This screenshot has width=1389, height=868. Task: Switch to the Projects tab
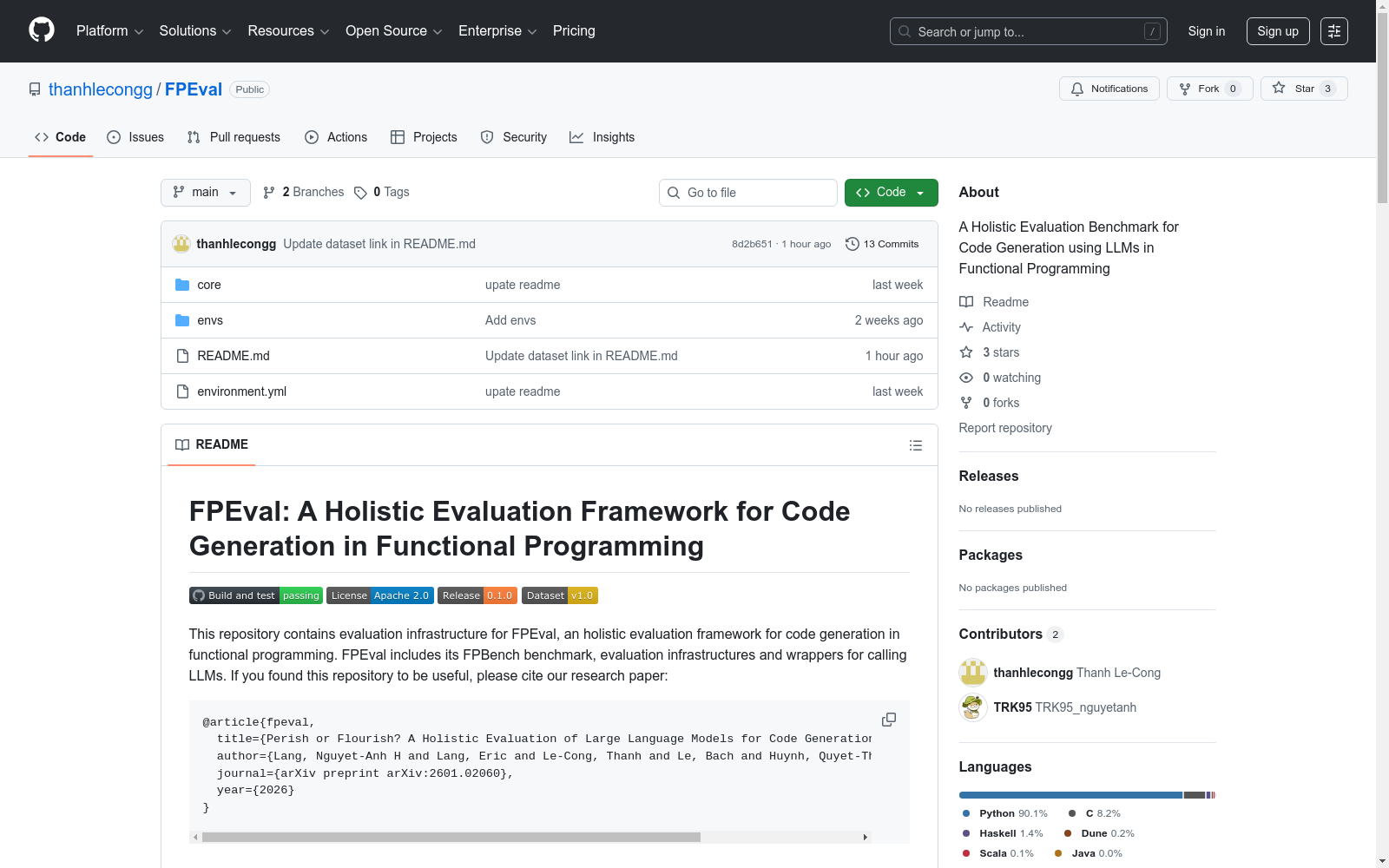click(x=424, y=137)
